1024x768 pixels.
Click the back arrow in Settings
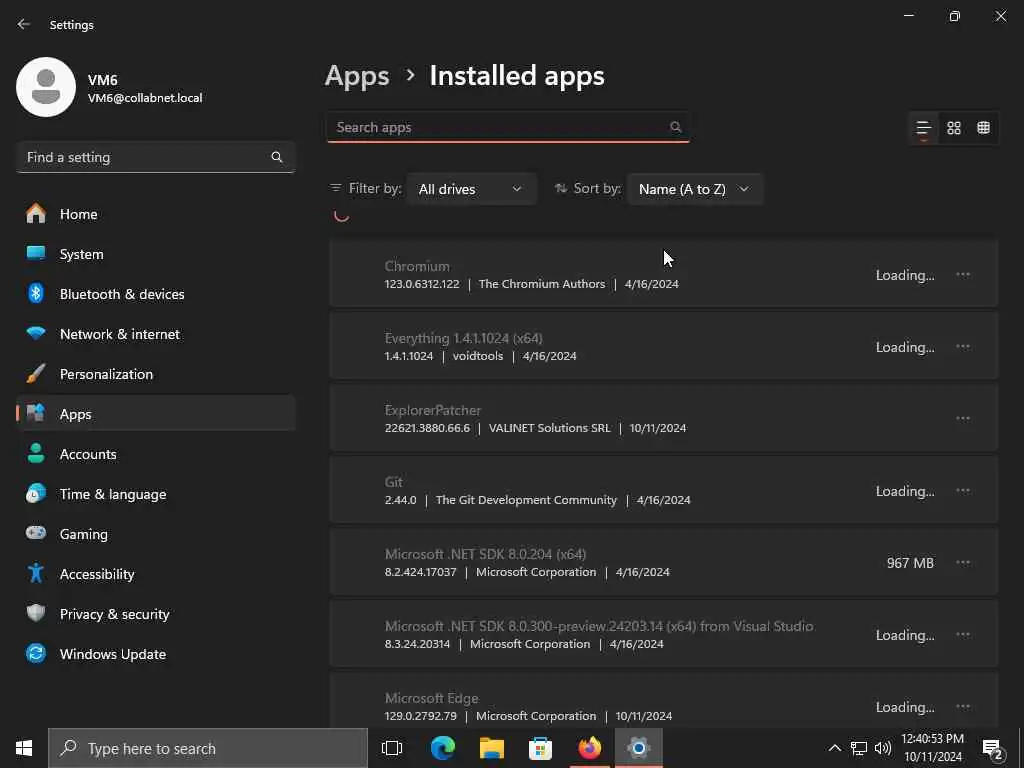tap(24, 24)
